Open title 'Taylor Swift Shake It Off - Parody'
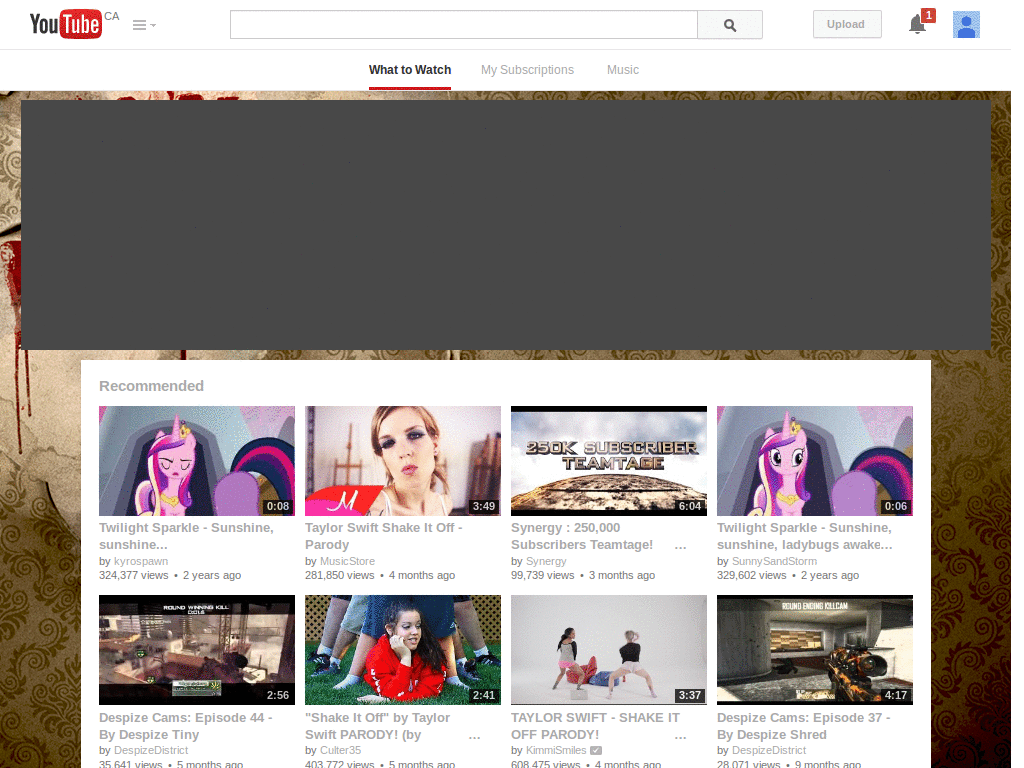Viewport: 1024px width, 768px height. (383, 536)
